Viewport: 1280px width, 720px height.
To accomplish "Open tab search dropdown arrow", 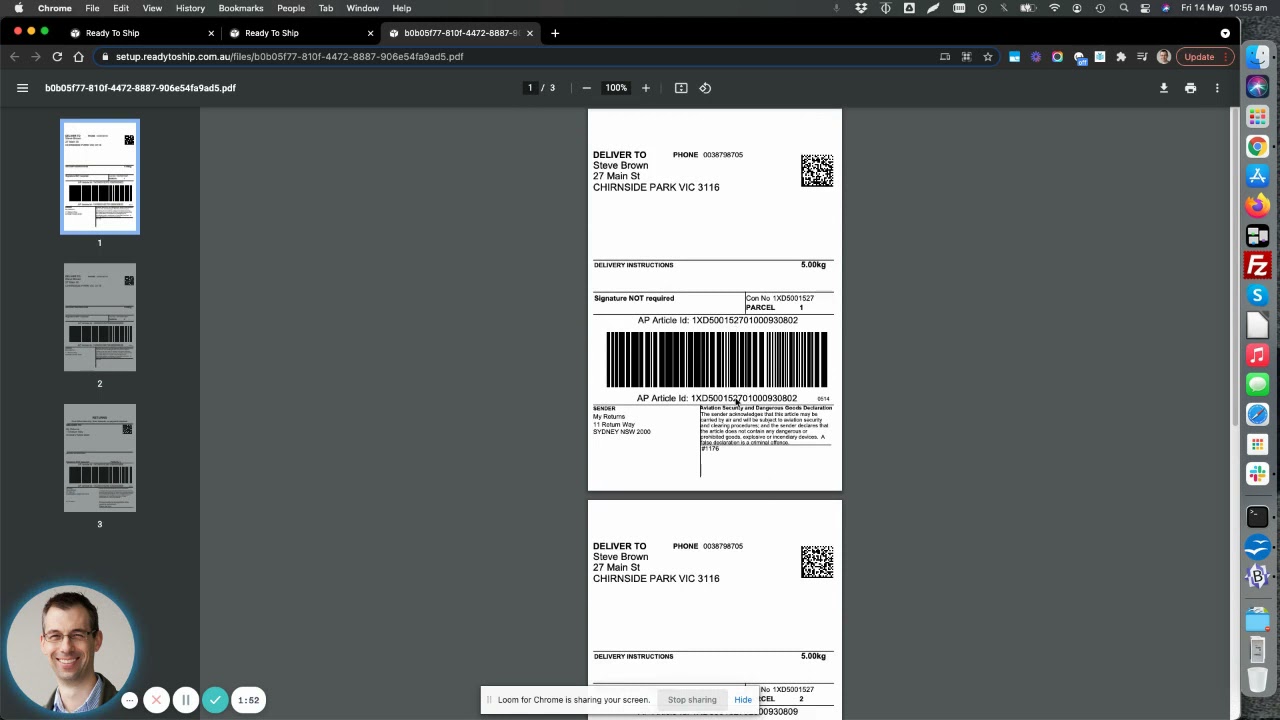I will [1225, 33].
